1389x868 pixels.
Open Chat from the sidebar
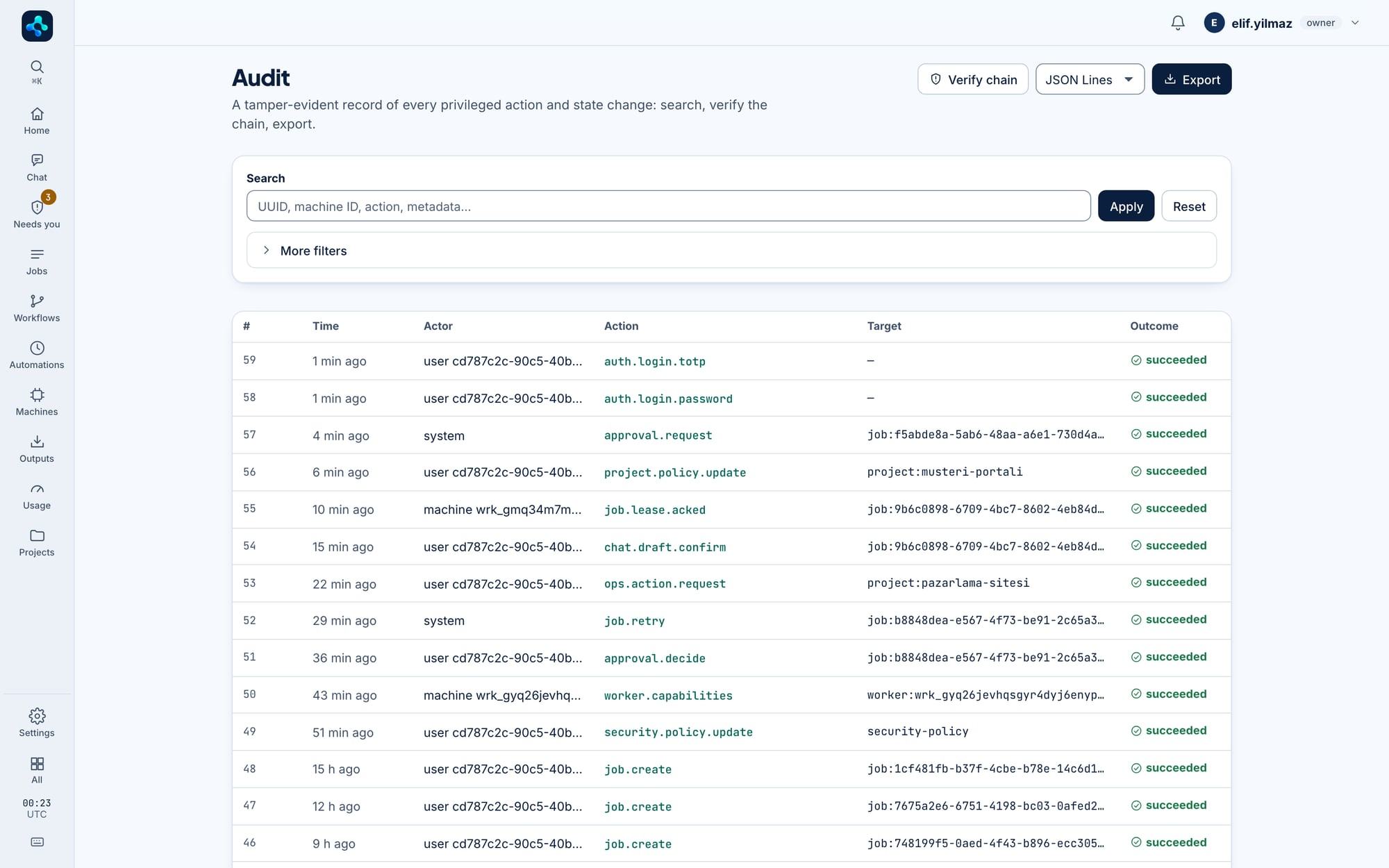[x=37, y=168]
